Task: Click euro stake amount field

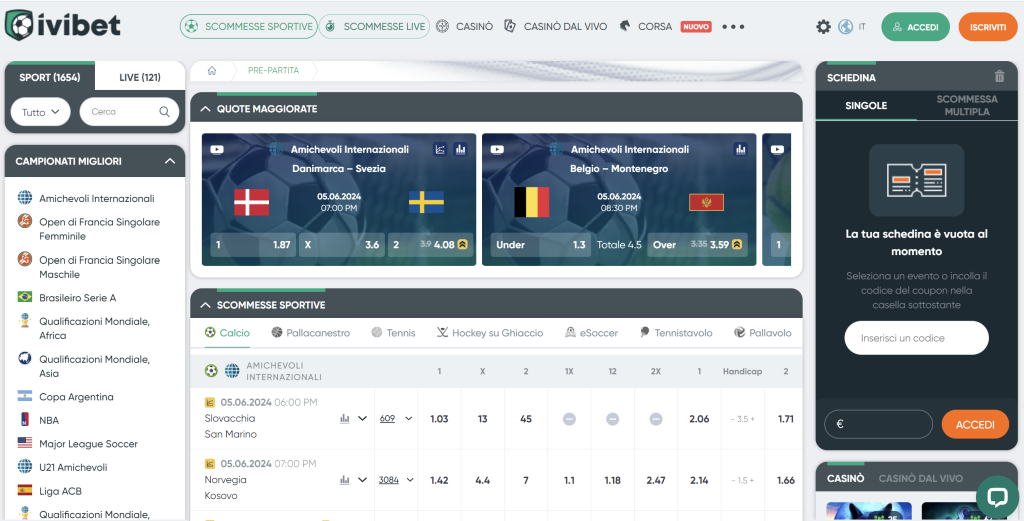Action: pyautogui.click(x=878, y=424)
